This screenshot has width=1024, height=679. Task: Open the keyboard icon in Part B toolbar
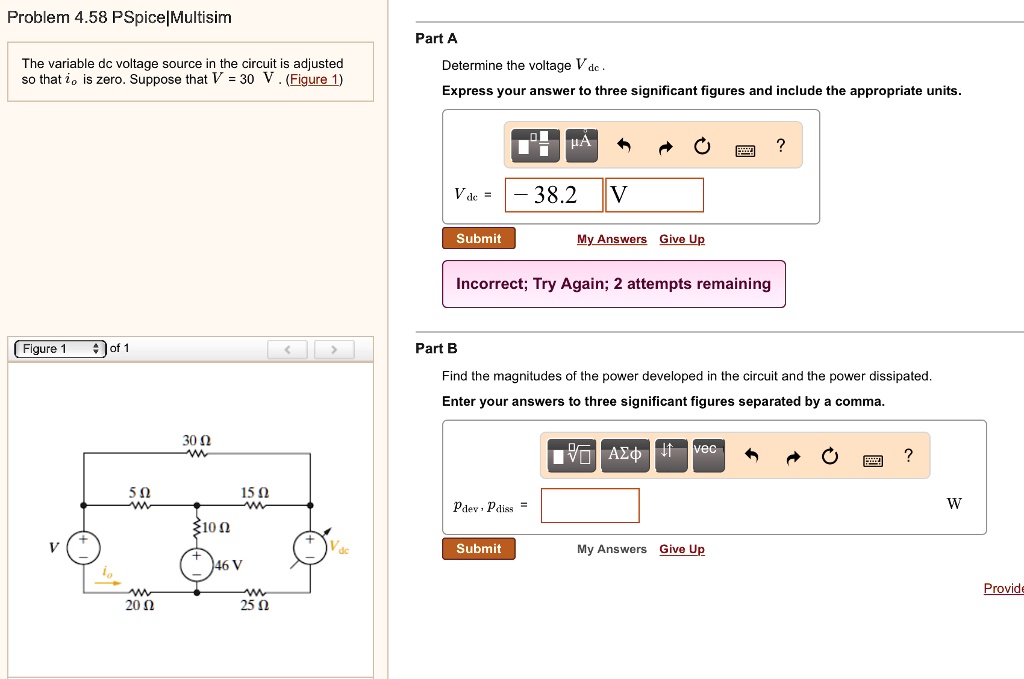click(x=872, y=457)
